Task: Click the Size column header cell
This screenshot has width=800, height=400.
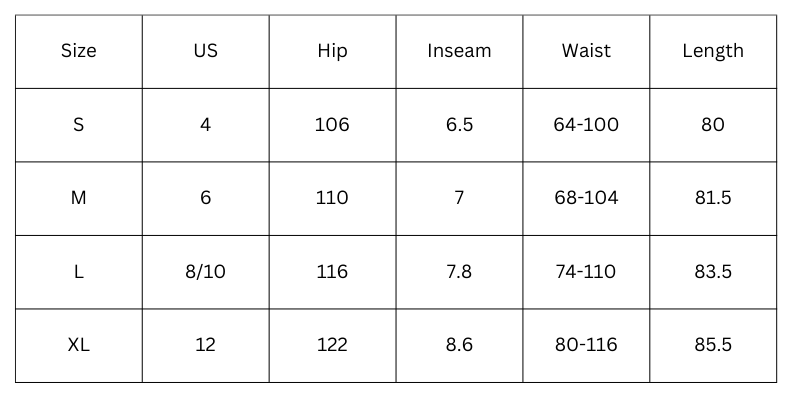Action: (79, 51)
